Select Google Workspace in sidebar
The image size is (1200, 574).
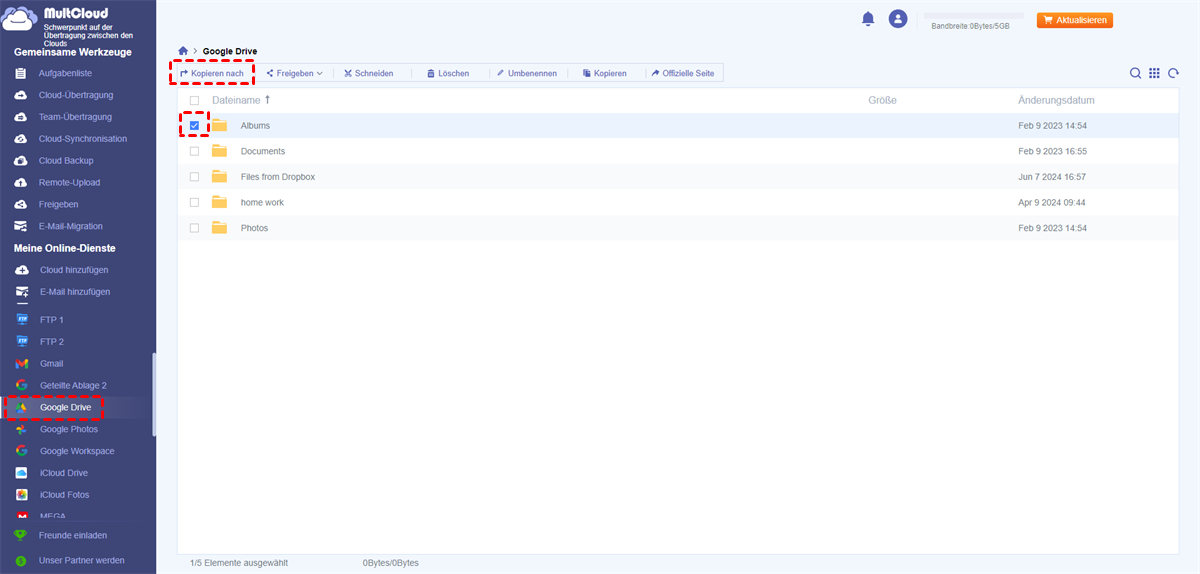[x=77, y=451]
